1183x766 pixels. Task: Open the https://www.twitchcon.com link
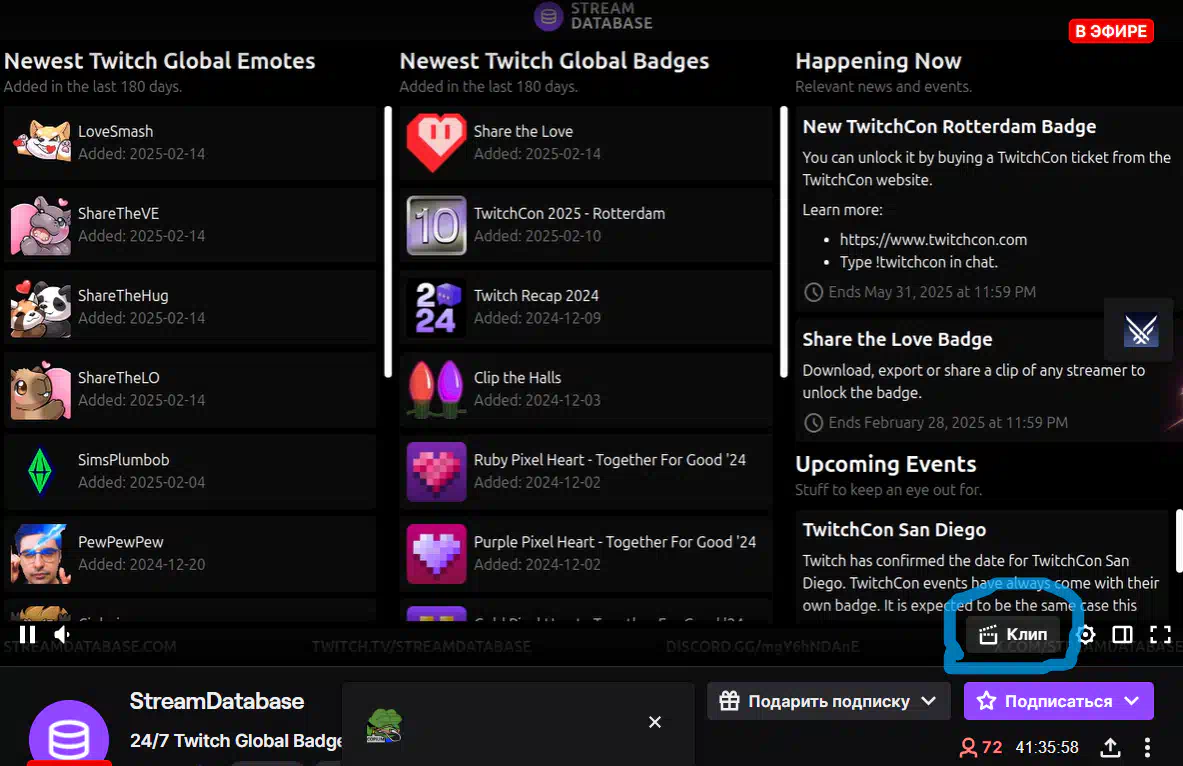[x=933, y=240]
